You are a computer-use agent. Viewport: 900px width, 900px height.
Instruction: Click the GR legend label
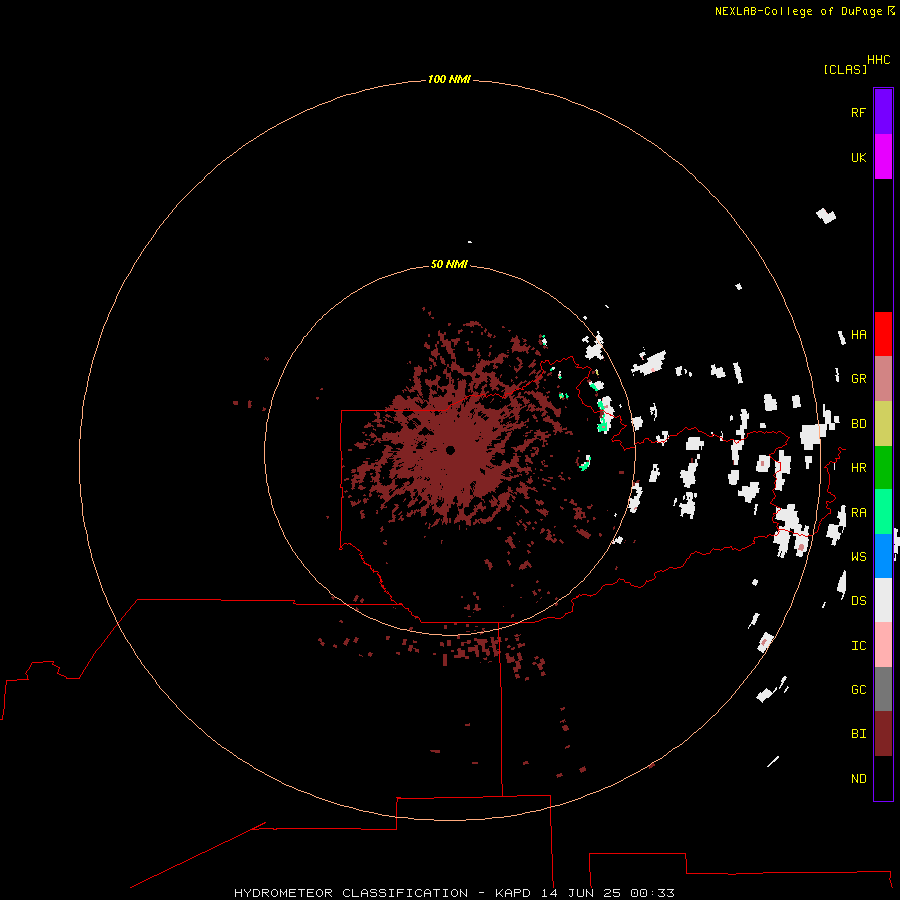[x=858, y=379]
